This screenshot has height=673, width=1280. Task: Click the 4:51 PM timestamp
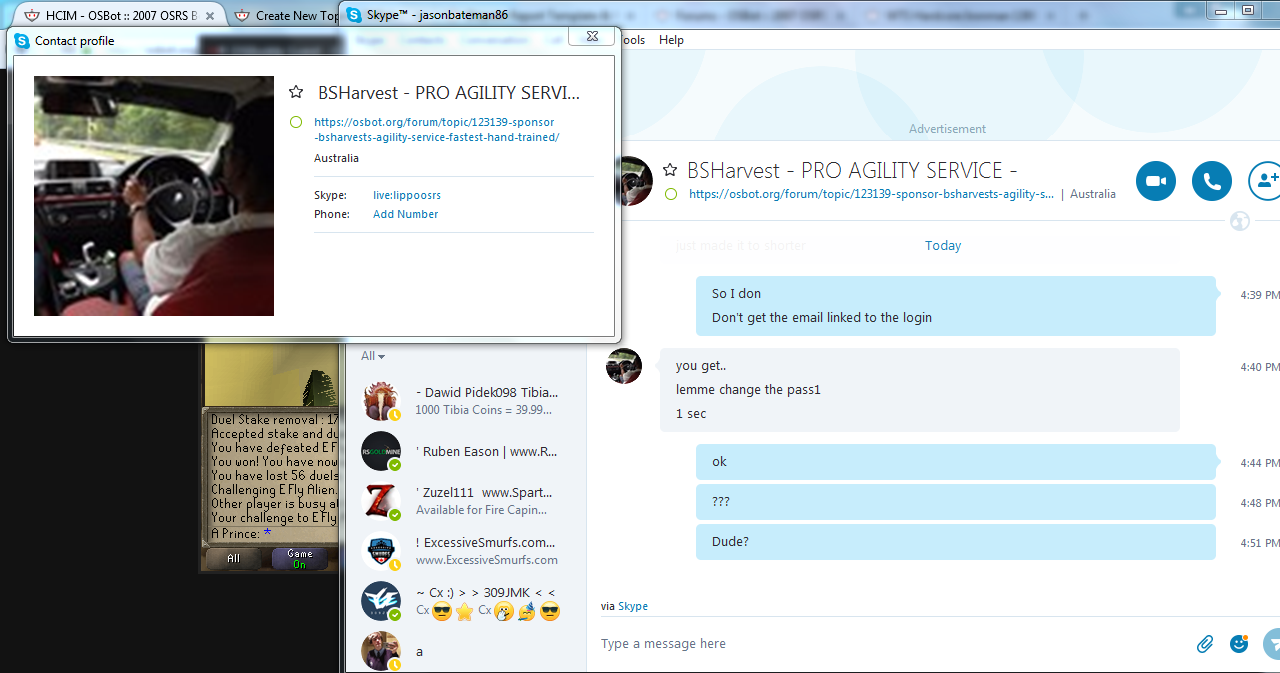pyautogui.click(x=1259, y=544)
